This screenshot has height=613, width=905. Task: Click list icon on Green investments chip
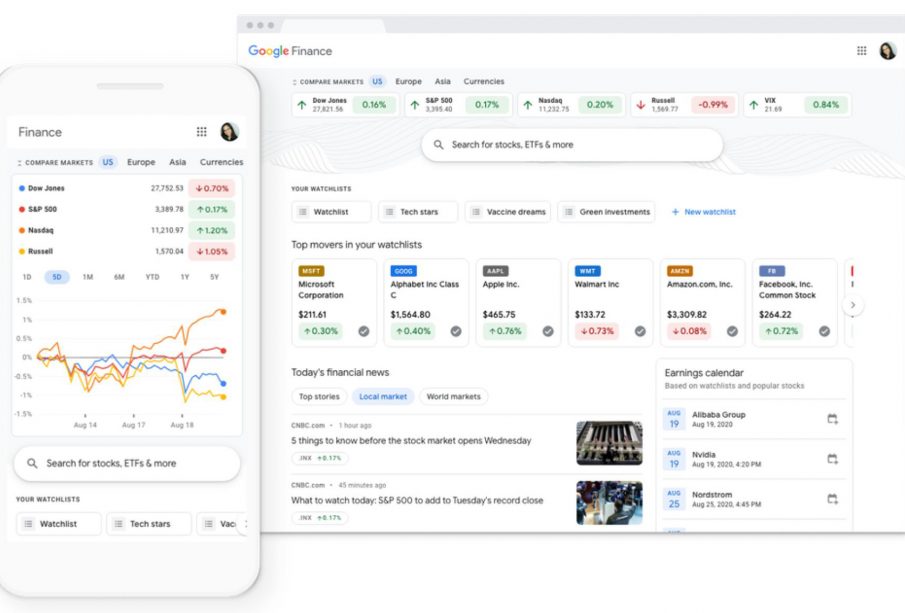click(x=569, y=212)
